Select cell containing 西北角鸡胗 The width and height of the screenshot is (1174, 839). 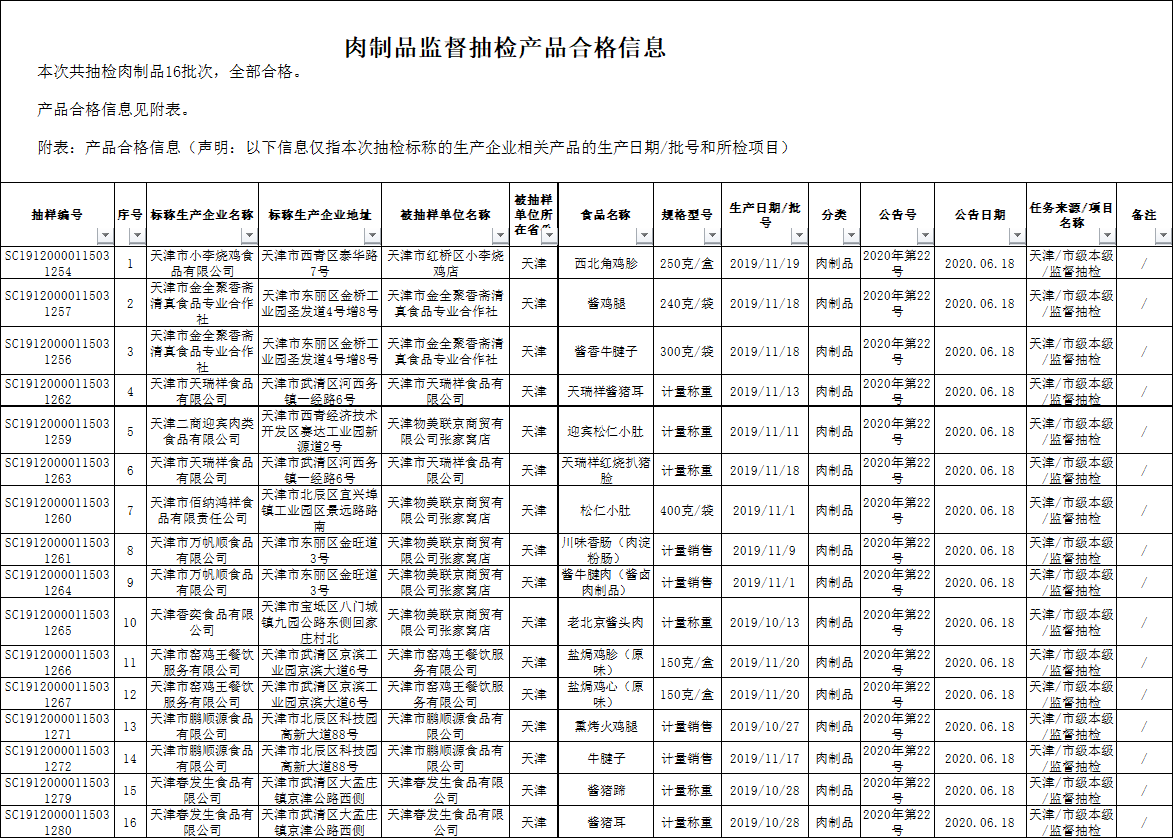(x=605, y=264)
